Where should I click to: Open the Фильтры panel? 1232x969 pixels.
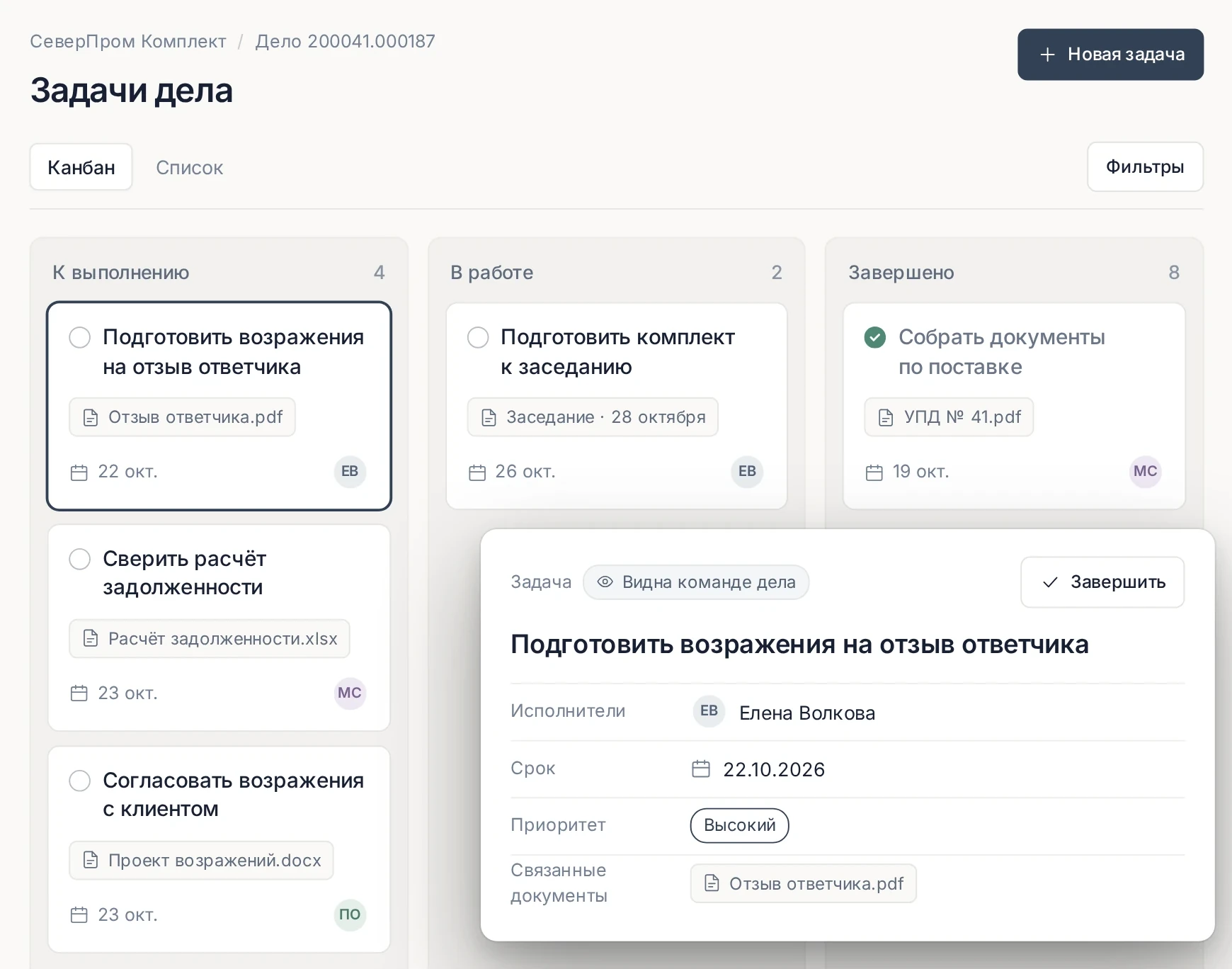tap(1145, 167)
